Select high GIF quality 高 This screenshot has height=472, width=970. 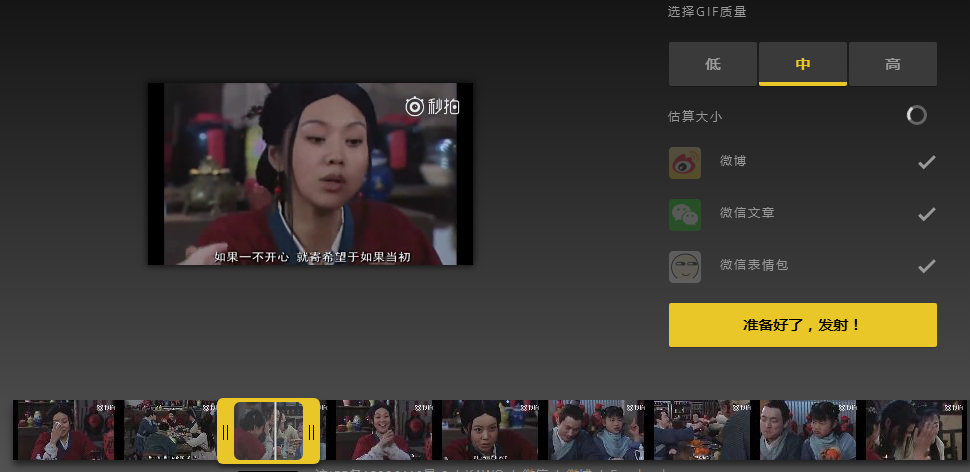(893, 64)
